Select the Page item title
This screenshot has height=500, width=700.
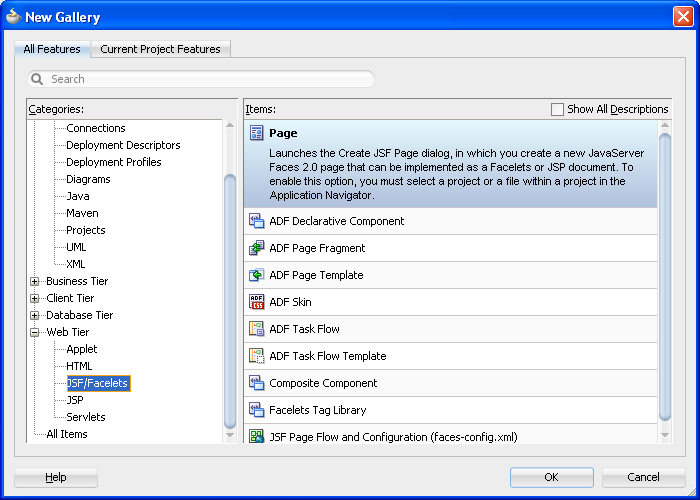283,133
